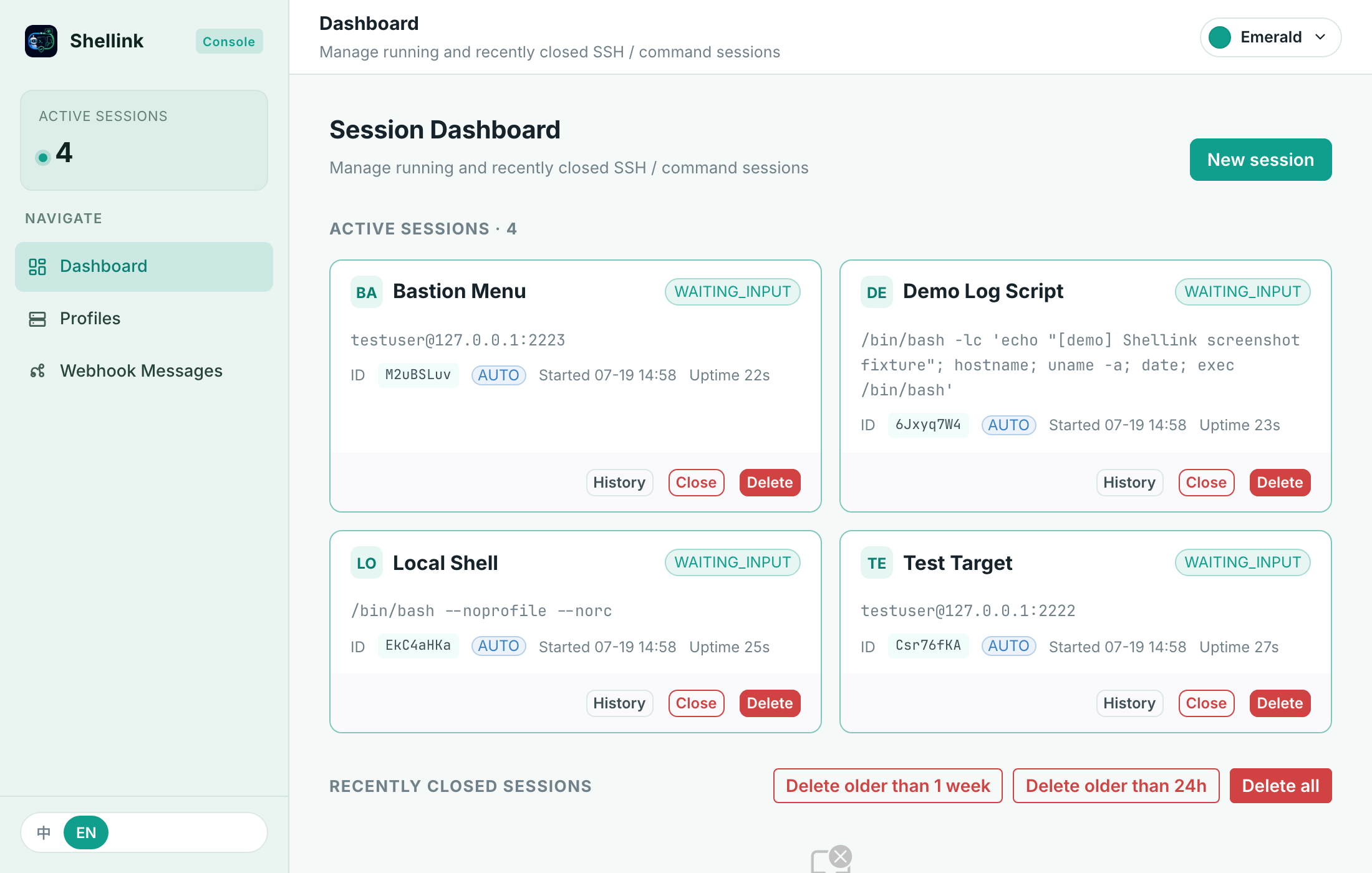Open History for Test Target session

pyautogui.click(x=1129, y=703)
